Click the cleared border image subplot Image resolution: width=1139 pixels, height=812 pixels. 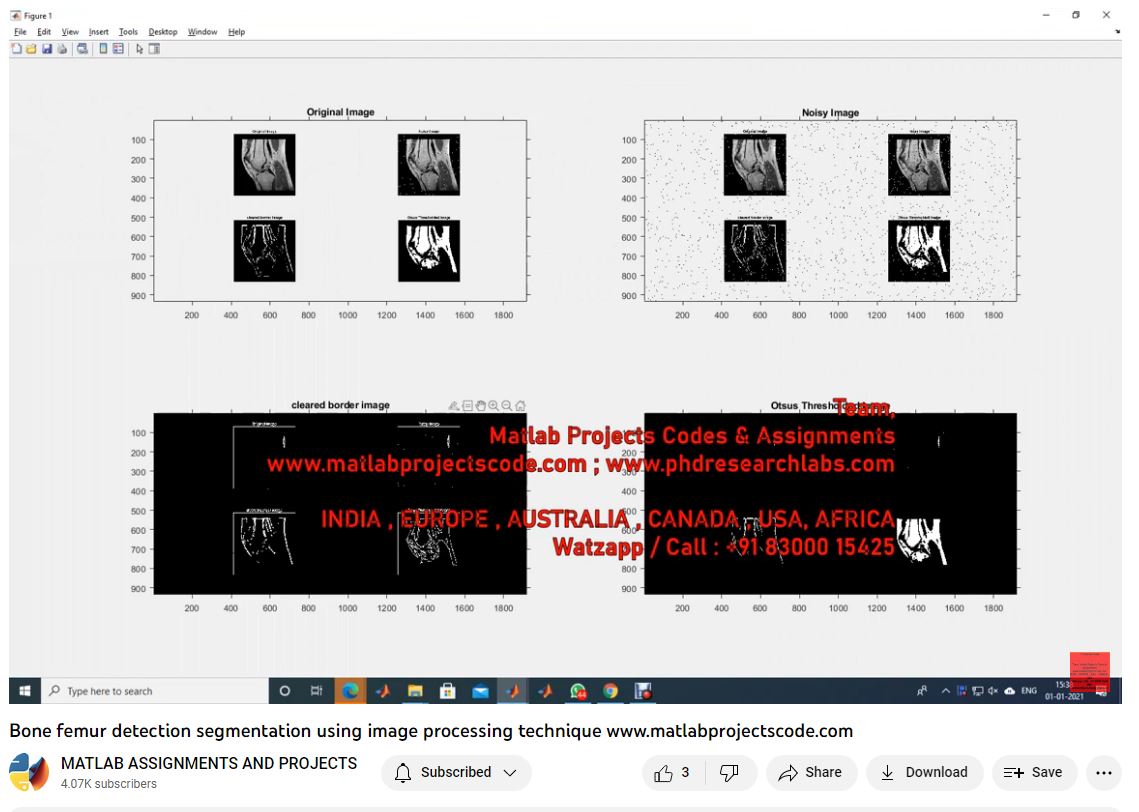(340, 503)
